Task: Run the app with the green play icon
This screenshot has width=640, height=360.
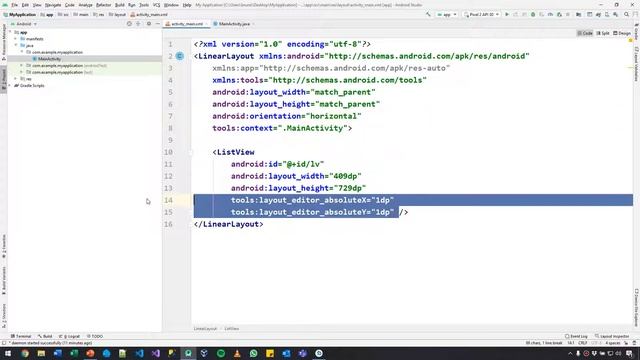Action: pyautogui.click(x=507, y=14)
